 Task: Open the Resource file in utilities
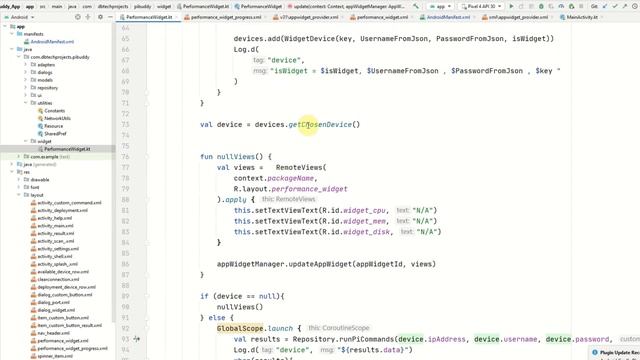point(53,126)
